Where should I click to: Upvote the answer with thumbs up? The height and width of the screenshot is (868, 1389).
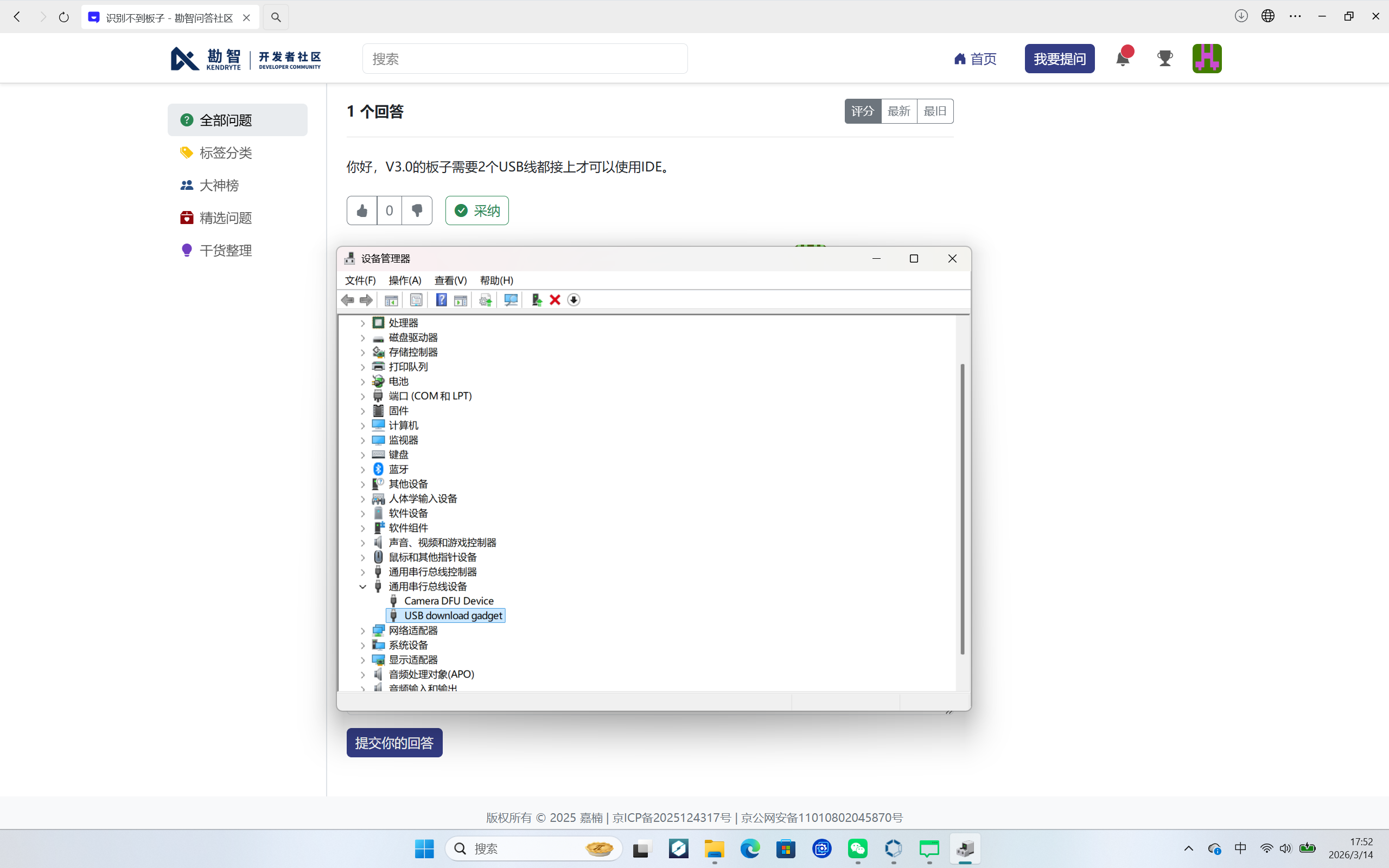pos(361,210)
